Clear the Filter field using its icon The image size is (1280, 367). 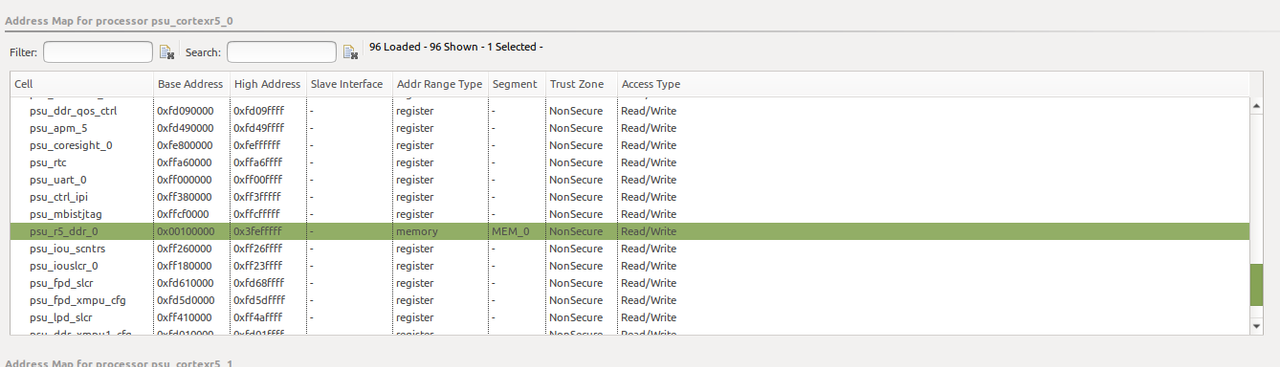tap(166, 52)
